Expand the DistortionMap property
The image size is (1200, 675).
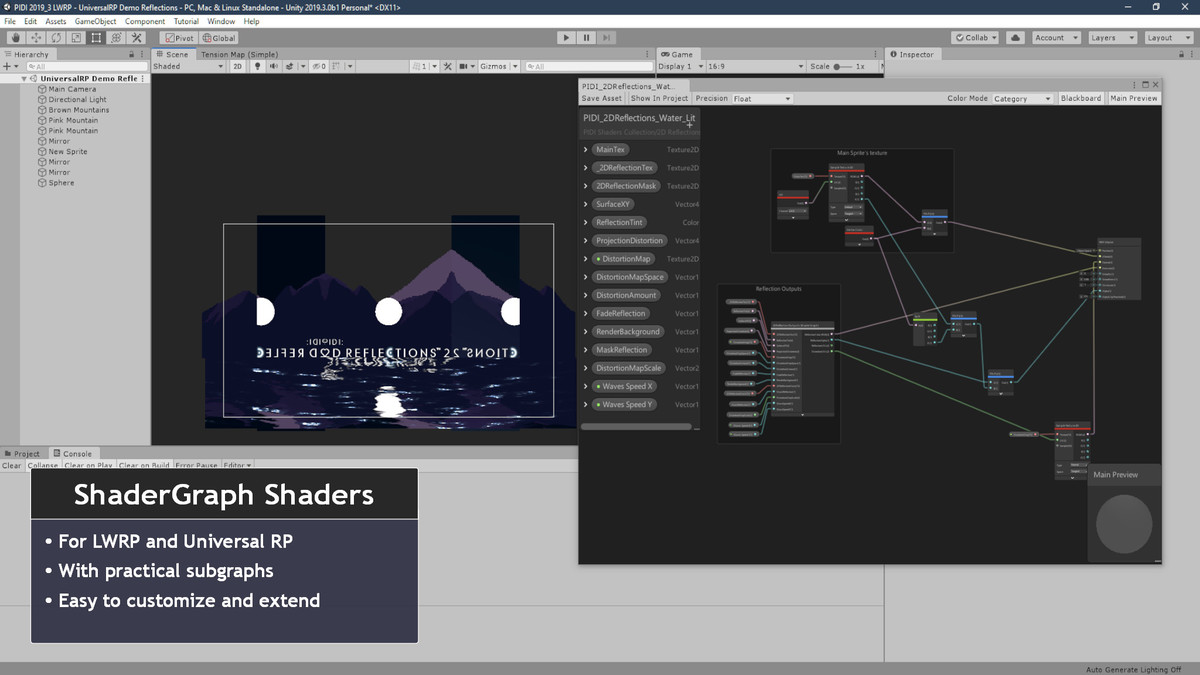(586, 259)
